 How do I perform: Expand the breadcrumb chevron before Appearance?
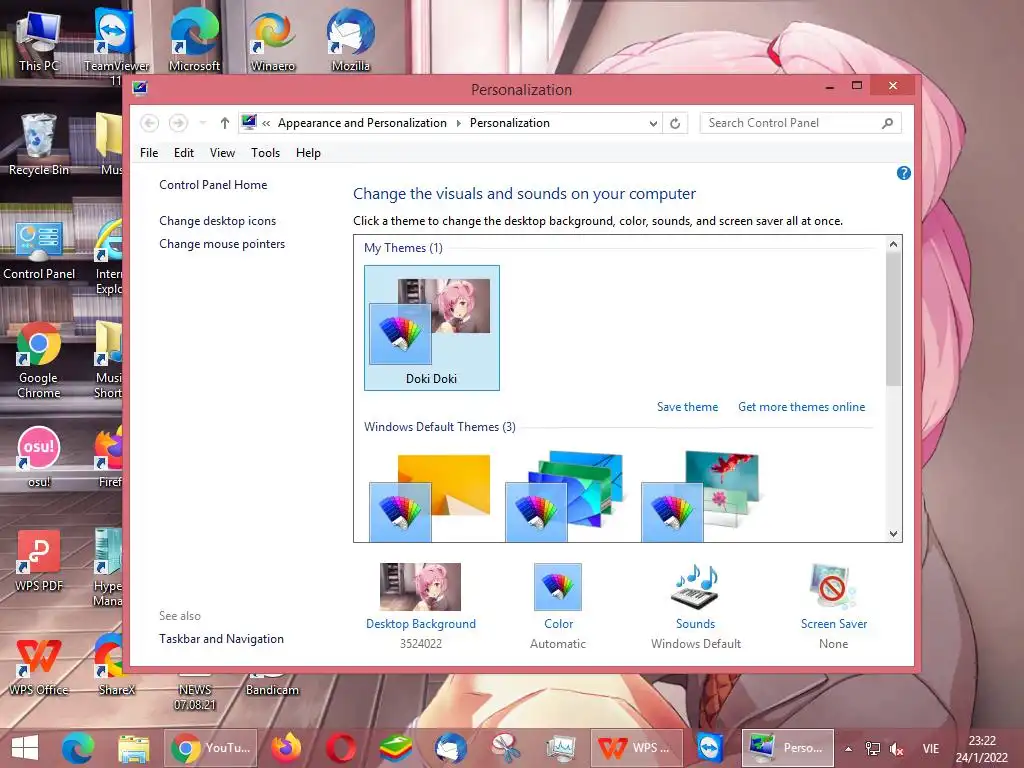266,123
